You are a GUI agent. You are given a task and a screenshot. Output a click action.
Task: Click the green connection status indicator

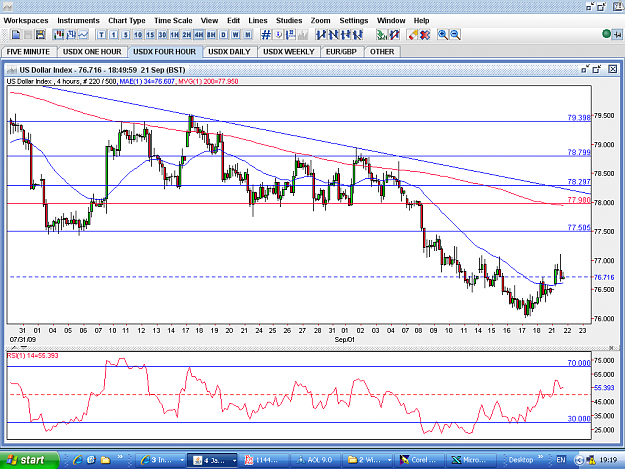tap(606, 34)
